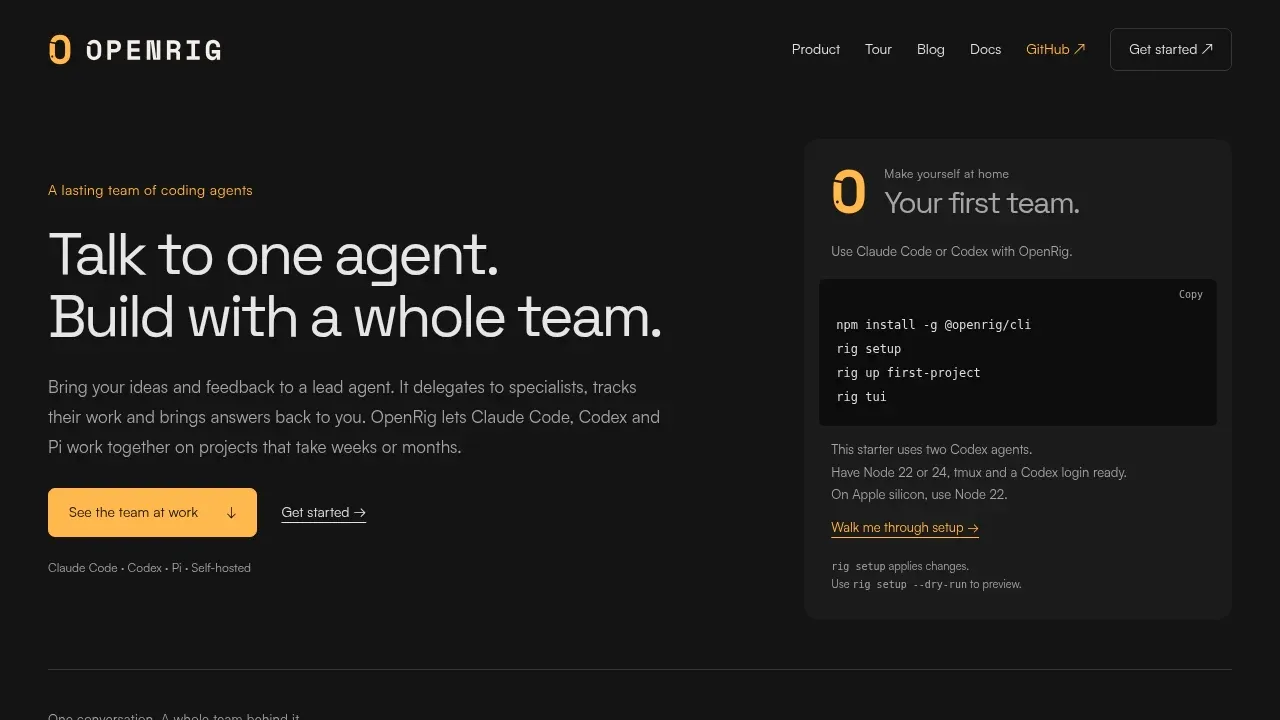Screen dimensions: 1280x720
Task: Click the Talk to one agent. headline
Action: pyautogui.click(x=273, y=254)
